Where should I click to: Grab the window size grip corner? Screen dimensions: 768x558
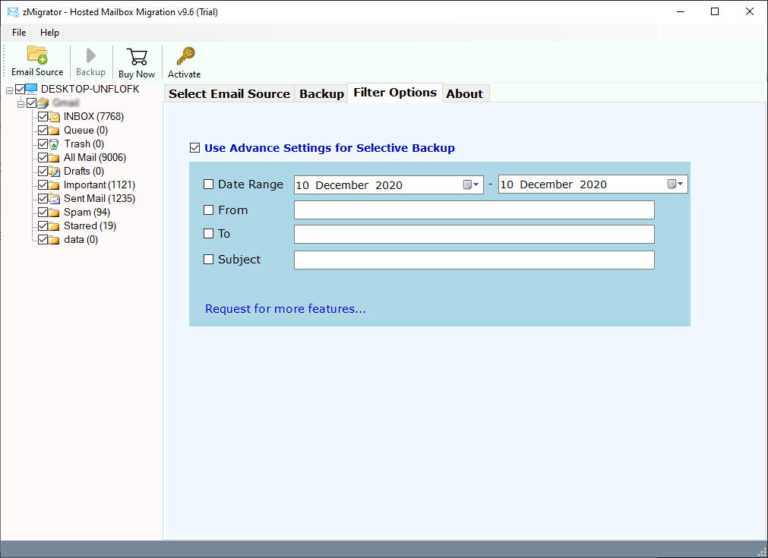pyautogui.click(x=762, y=552)
